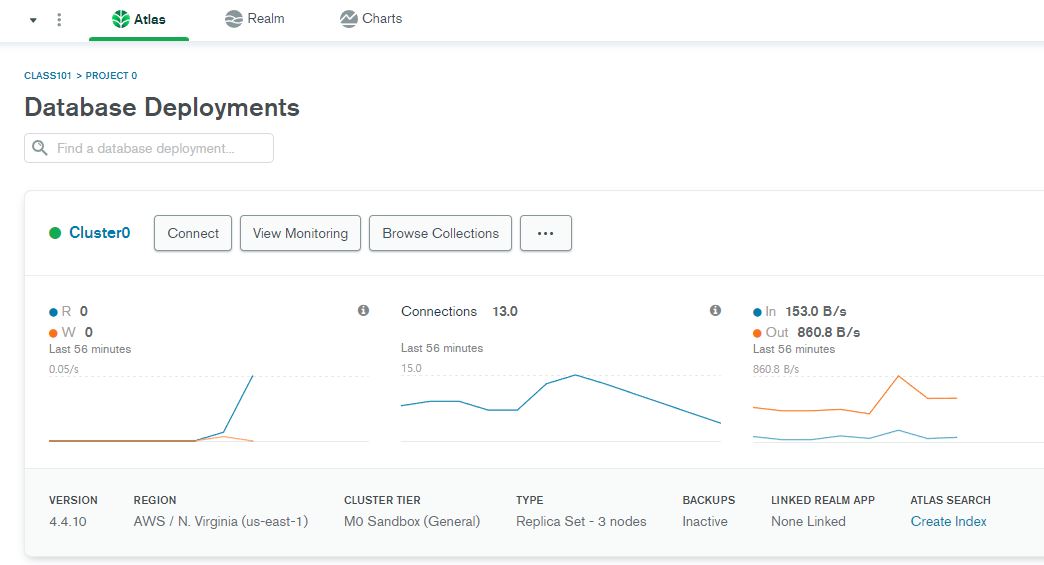This screenshot has width=1044, height=565.
Task: Click Create Index link
Action: pos(948,522)
